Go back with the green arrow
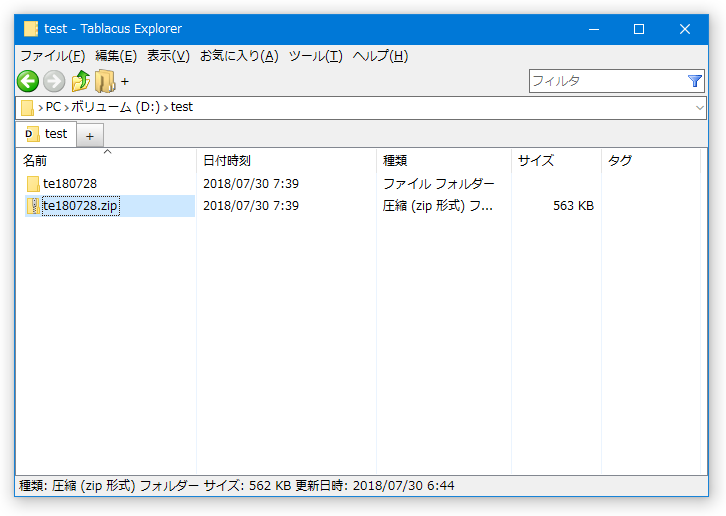 [28, 82]
